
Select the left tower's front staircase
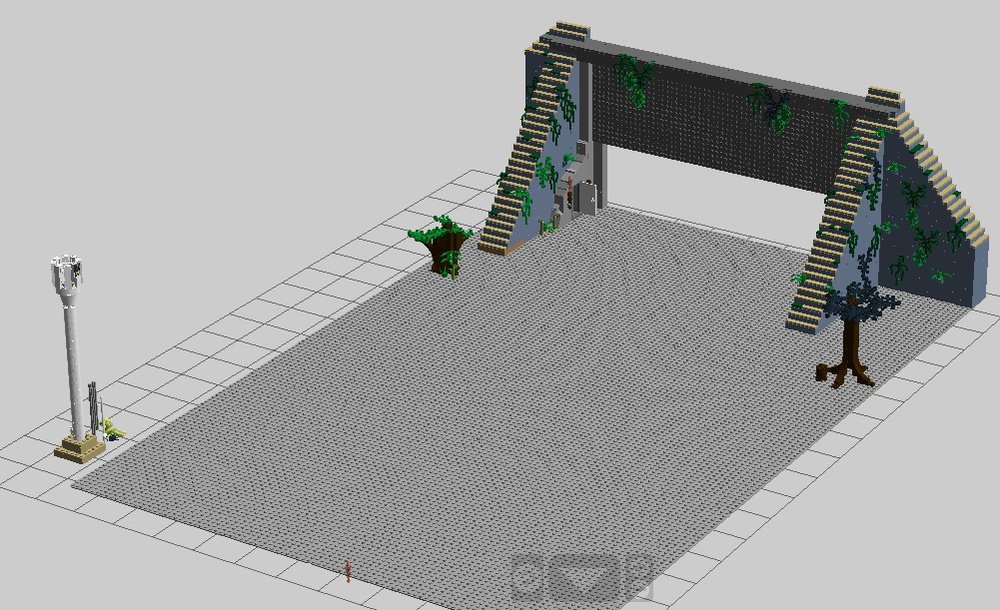526,153
